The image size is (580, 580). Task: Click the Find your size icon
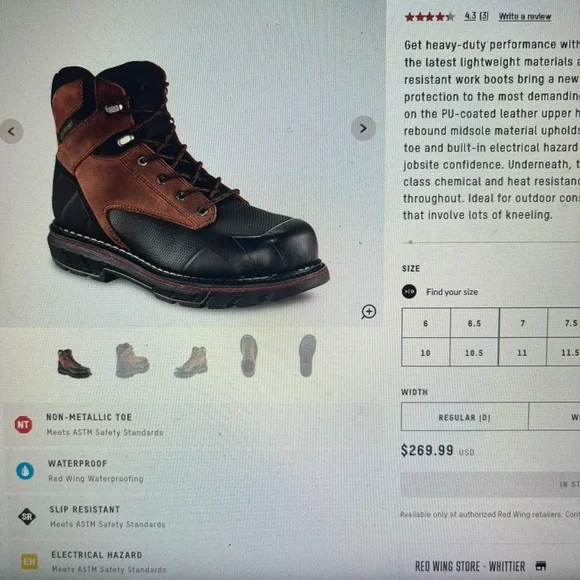tap(409, 291)
